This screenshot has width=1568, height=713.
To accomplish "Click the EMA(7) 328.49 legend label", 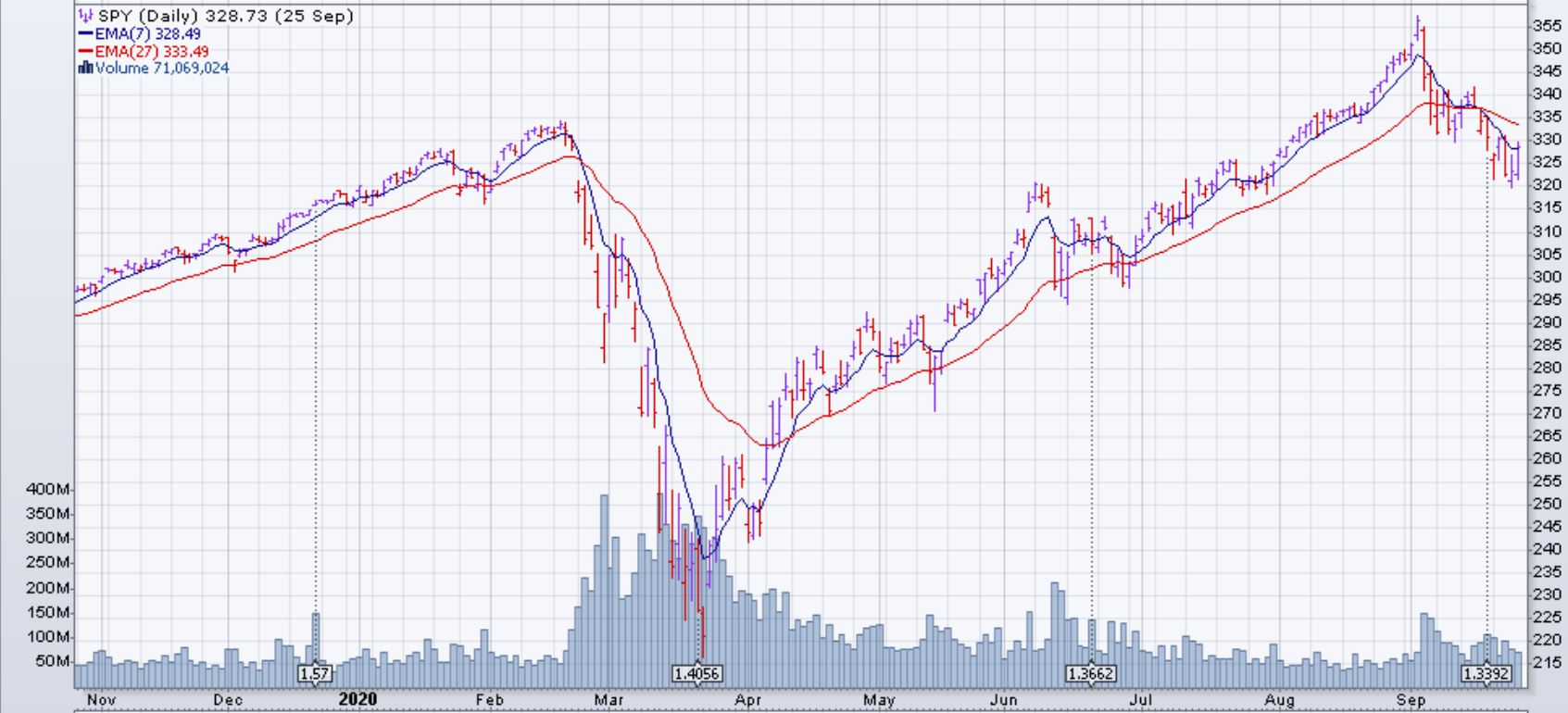I will click(x=147, y=33).
